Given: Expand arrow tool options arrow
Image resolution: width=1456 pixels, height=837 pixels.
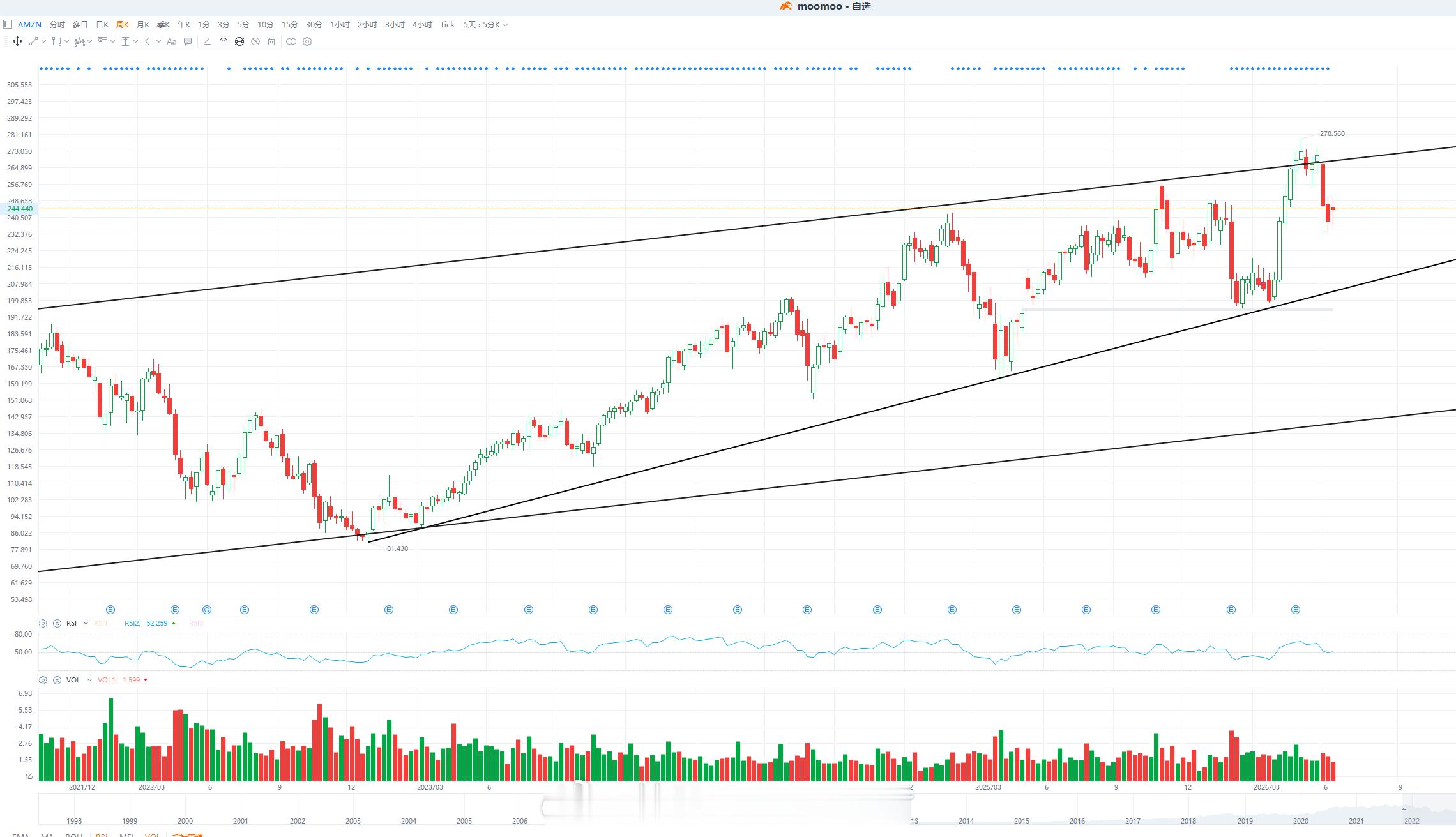Looking at the screenshot, I should pos(158,41).
